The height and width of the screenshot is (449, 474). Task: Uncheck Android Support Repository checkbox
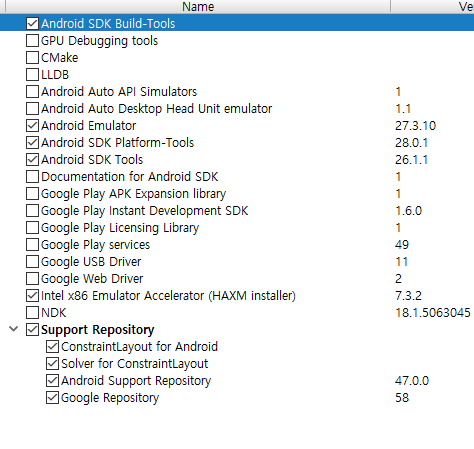pos(52,381)
